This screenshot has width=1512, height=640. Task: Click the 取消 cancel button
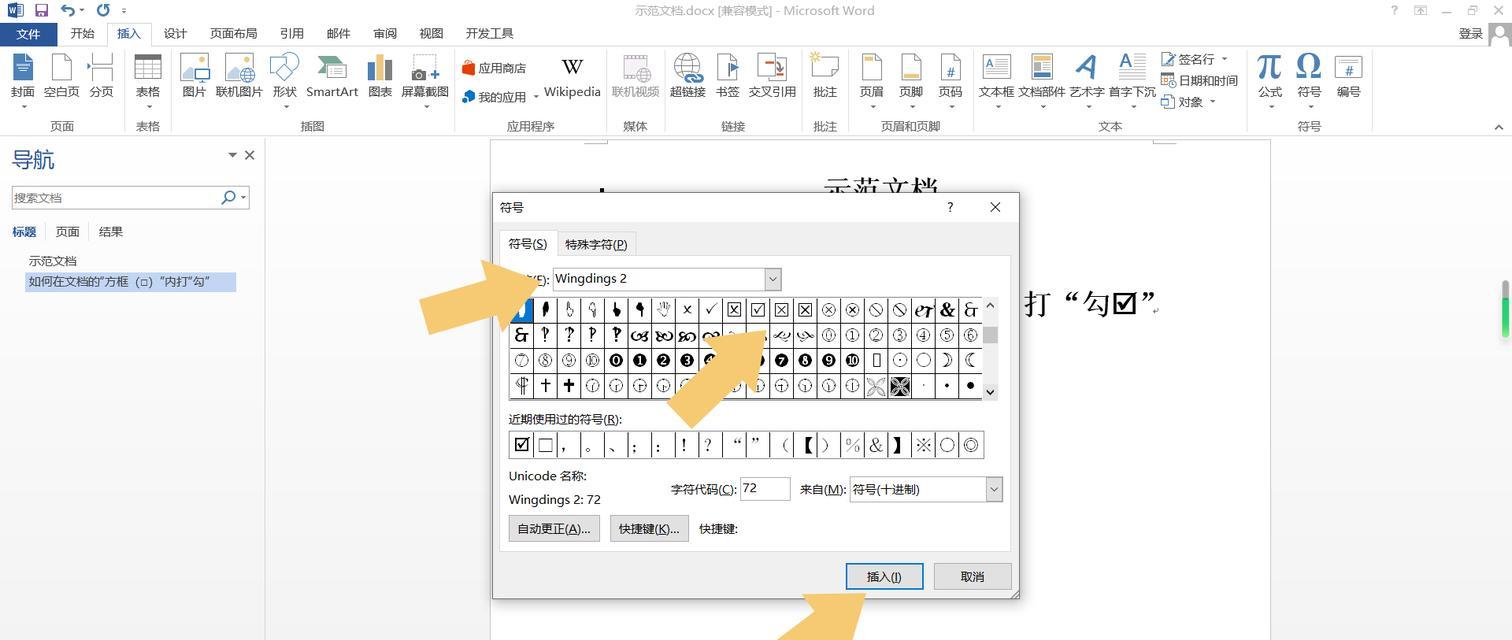(972, 576)
